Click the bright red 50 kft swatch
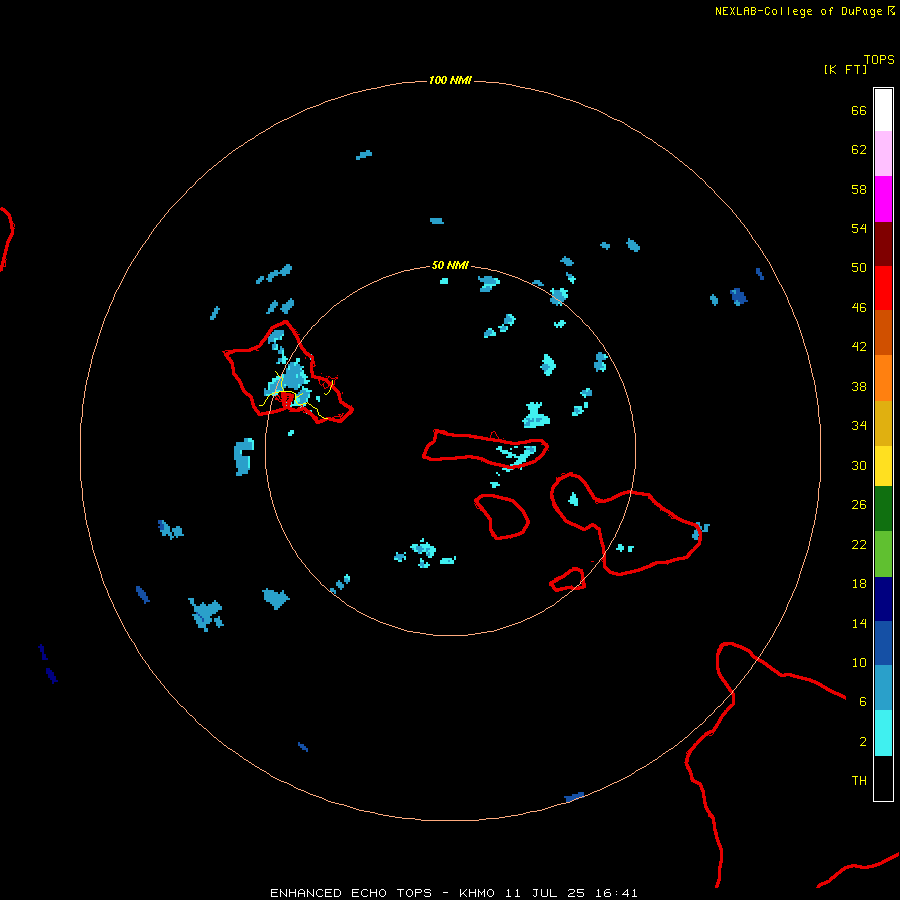The image size is (900, 900). (x=883, y=288)
